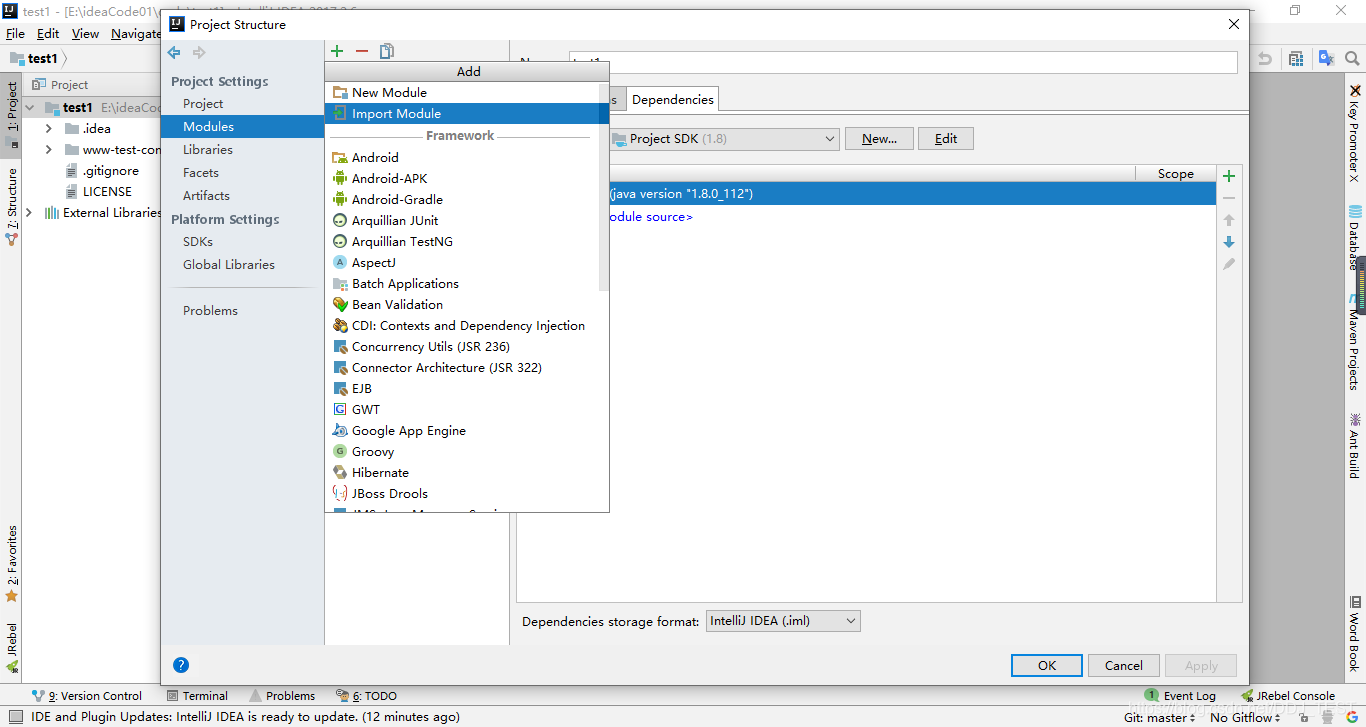Click the Copy module icon
Screen dimensions: 1366x727
pos(387,51)
